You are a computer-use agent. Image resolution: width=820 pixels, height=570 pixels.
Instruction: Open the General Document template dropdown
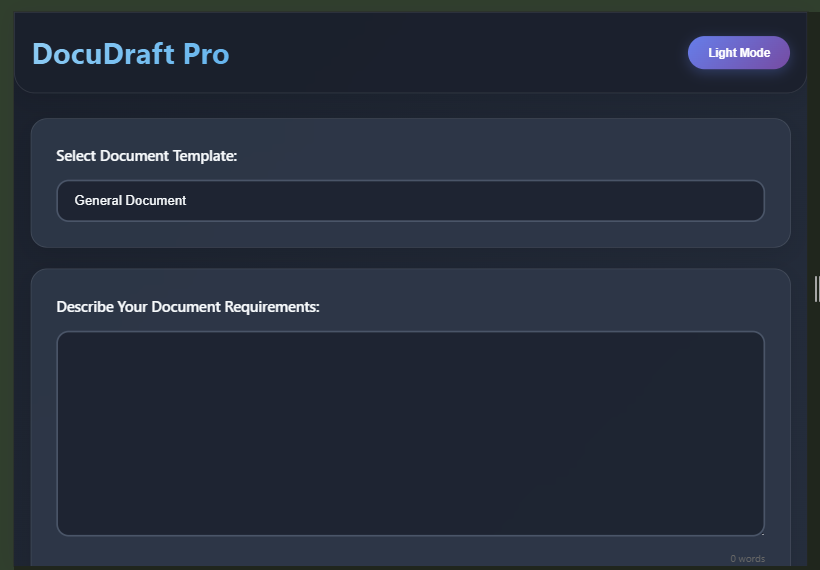point(411,201)
